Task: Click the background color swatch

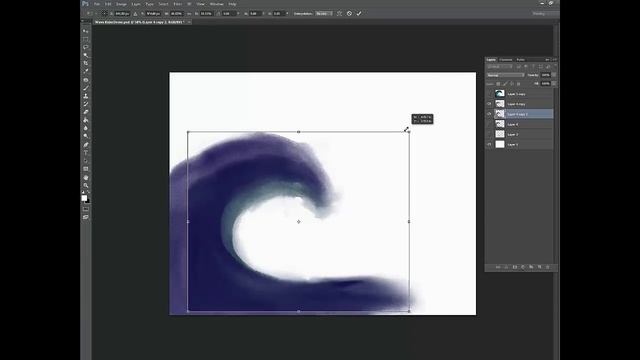Action: click(88, 201)
